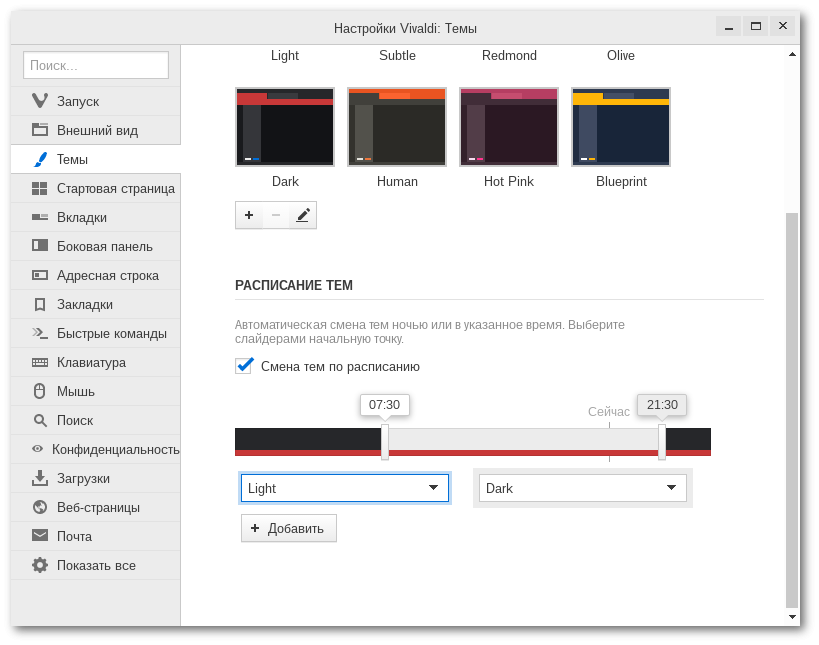Click the 07:30 schedule slider handle
The image size is (819, 645).
tap(385, 442)
